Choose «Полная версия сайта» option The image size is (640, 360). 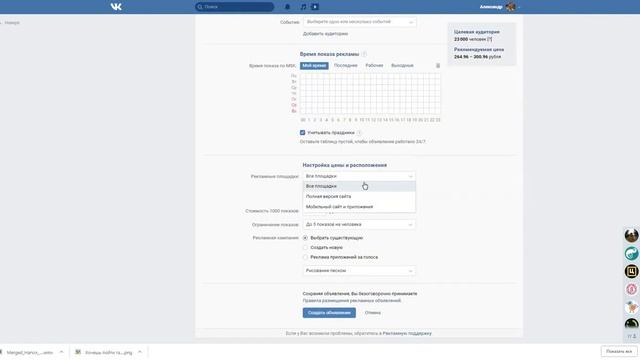pyautogui.click(x=359, y=197)
